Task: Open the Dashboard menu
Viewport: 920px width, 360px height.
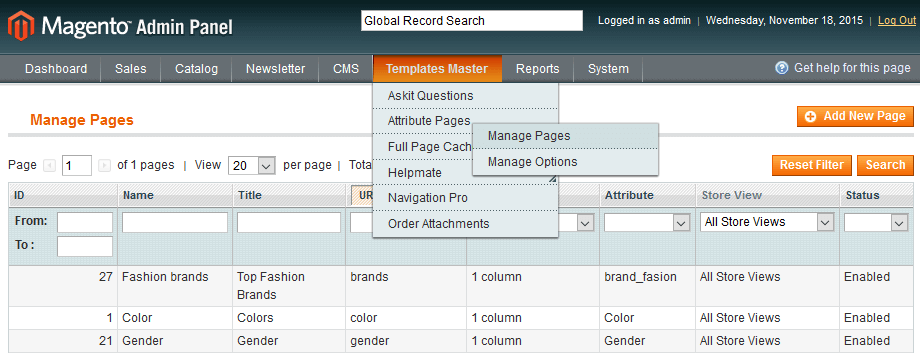Action: click(56, 69)
